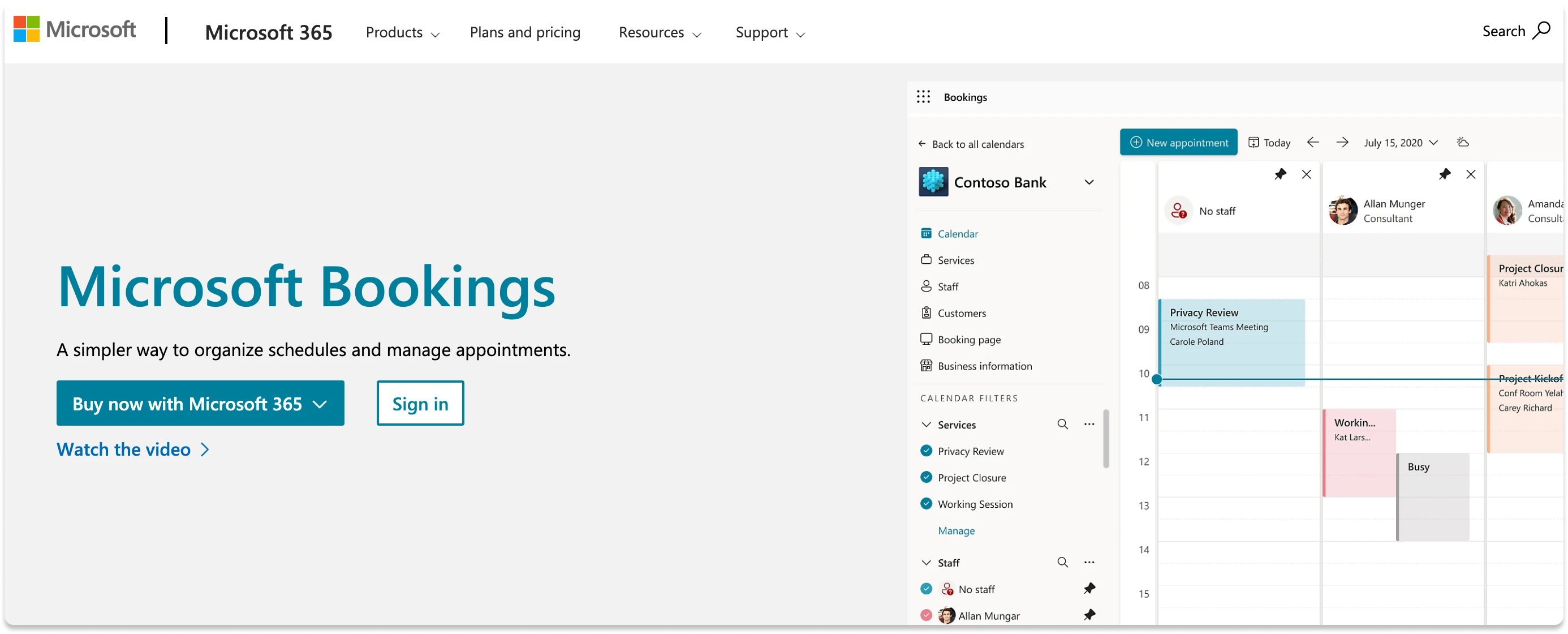Collapse the Services filter section
This screenshot has height=634, width=1568.
926,425
